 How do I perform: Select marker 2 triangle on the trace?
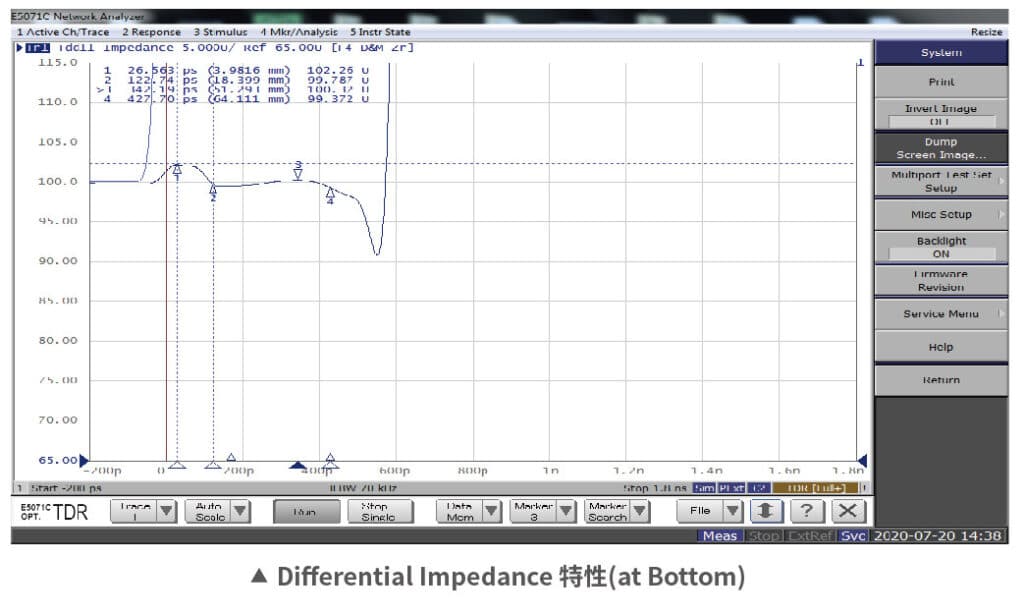212,189
